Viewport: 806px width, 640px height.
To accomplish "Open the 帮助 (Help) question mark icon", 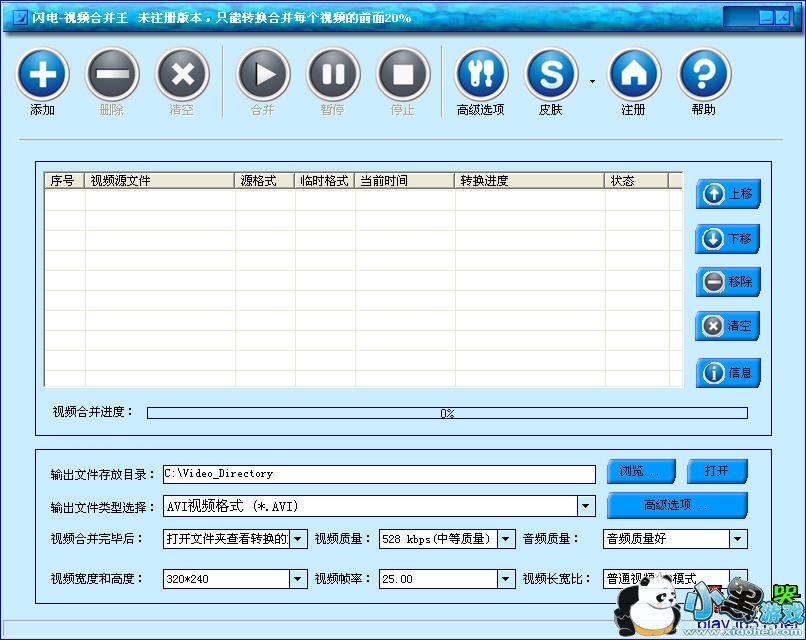I will pos(704,74).
